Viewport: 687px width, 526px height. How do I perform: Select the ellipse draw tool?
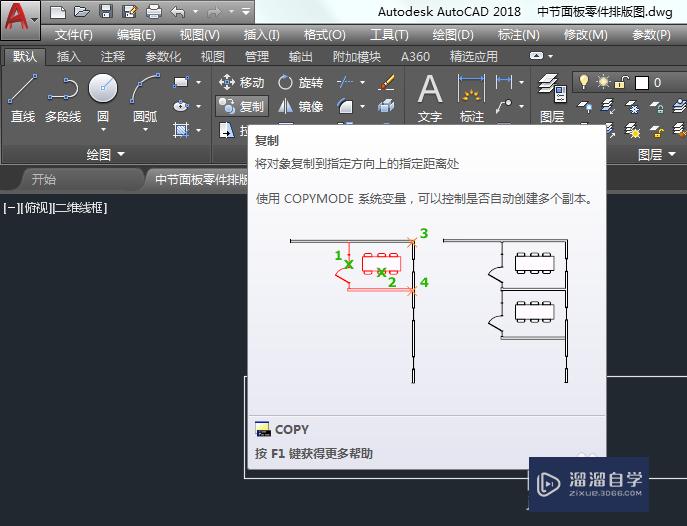181,106
